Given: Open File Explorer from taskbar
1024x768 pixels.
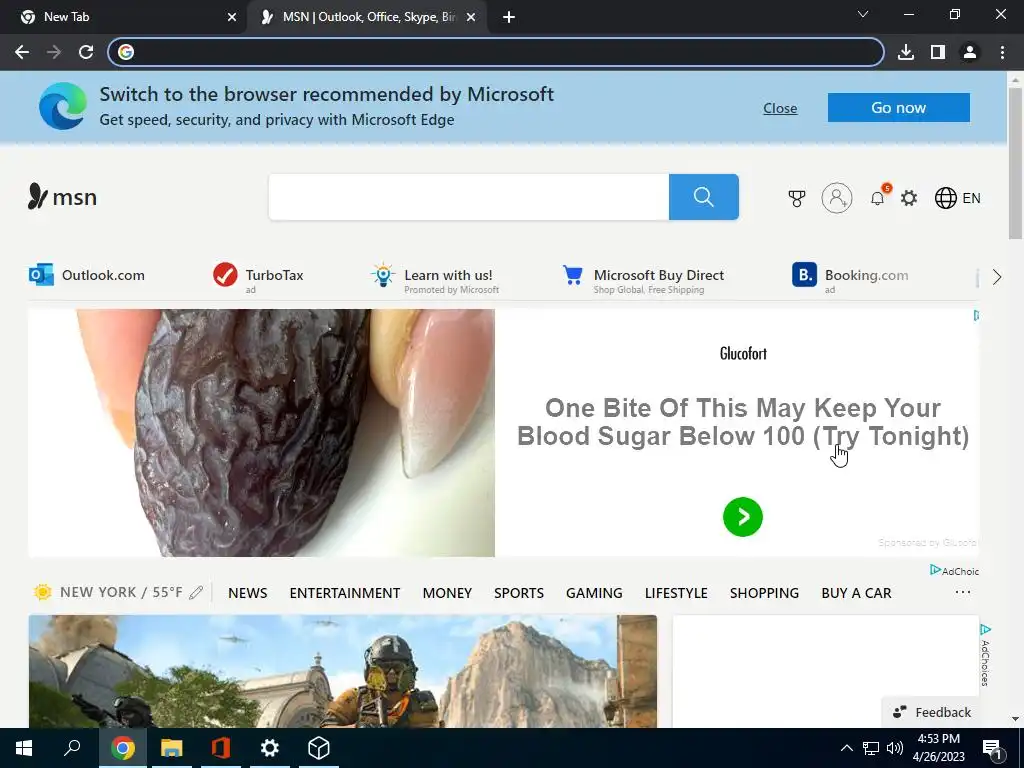Looking at the screenshot, I should coord(171,748).
